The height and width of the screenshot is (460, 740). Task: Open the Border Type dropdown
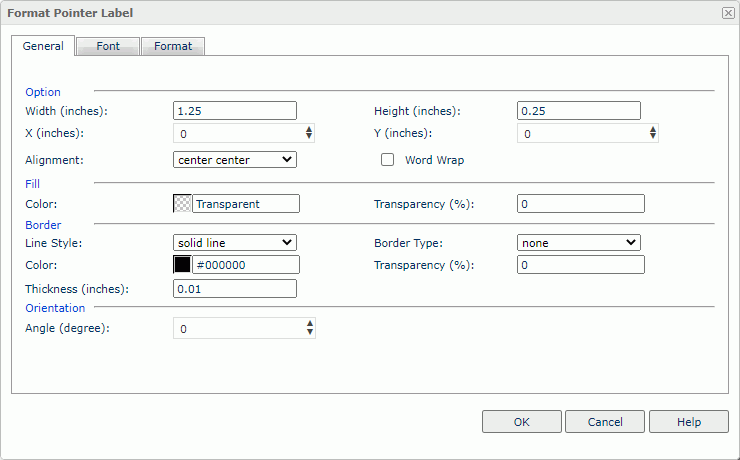(x=579, y=243)
